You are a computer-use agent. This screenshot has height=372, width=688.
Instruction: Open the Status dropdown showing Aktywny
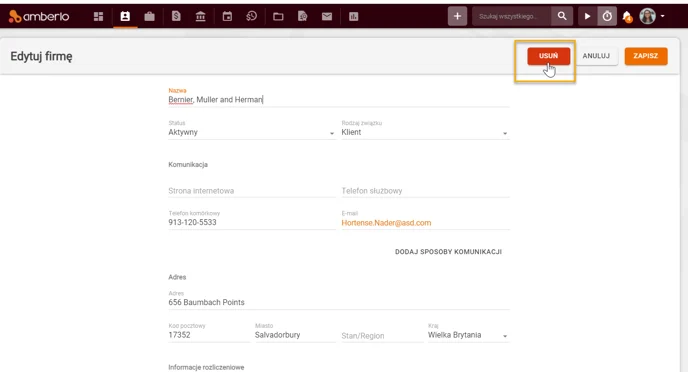(251, 132)
